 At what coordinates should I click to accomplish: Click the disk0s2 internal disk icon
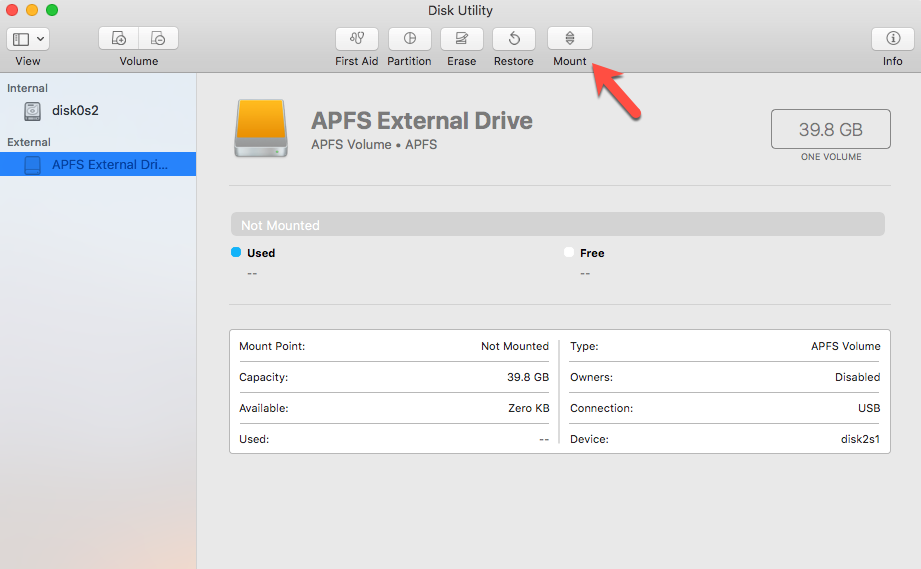pyautogui.click(x=32, y=111)
